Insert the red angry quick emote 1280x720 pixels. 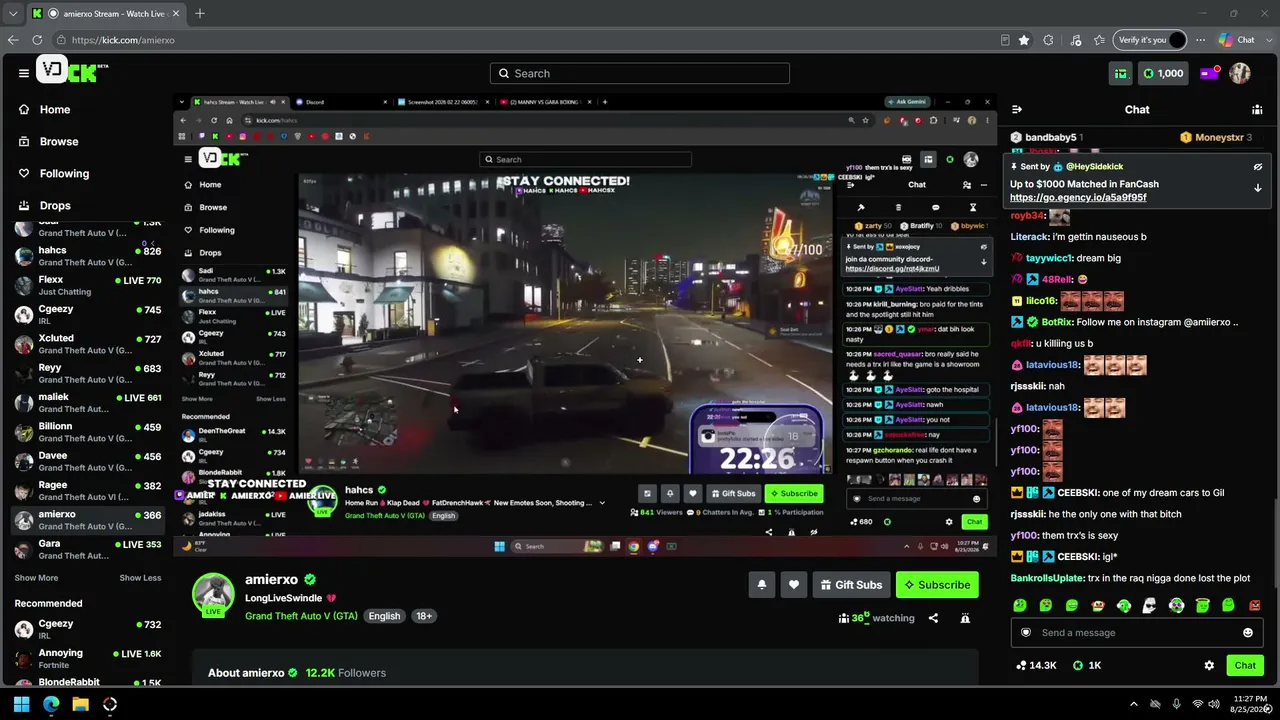(1255, 605)
